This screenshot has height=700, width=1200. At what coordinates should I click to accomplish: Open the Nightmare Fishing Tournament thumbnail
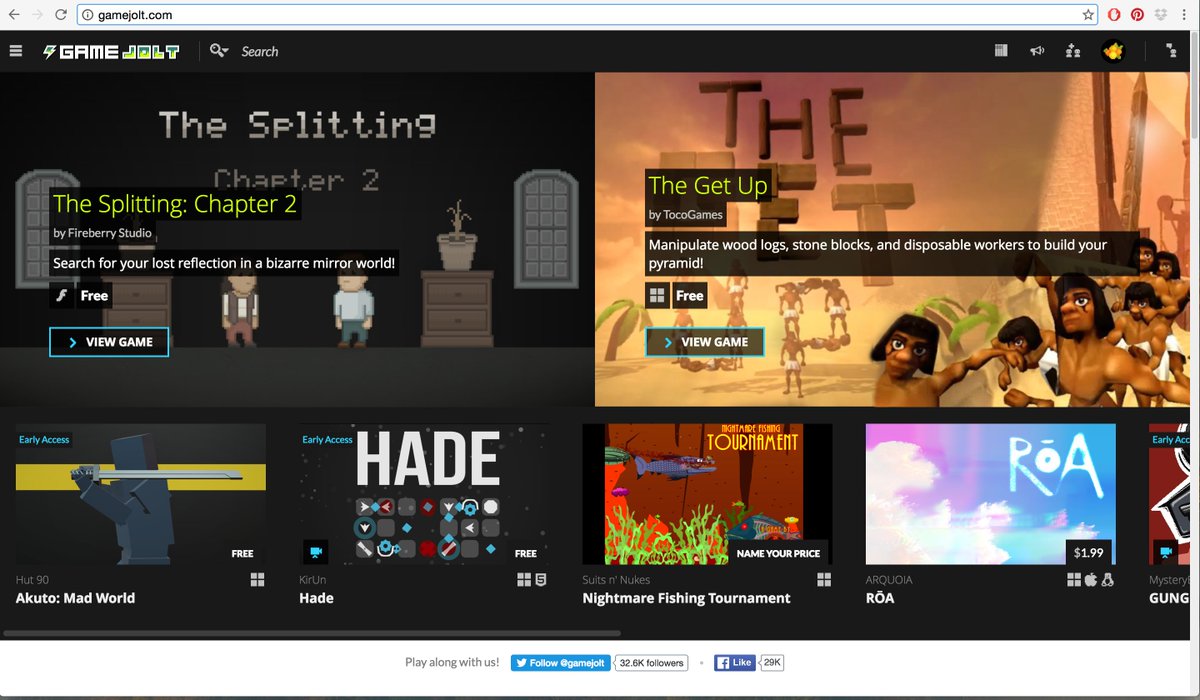707,494
